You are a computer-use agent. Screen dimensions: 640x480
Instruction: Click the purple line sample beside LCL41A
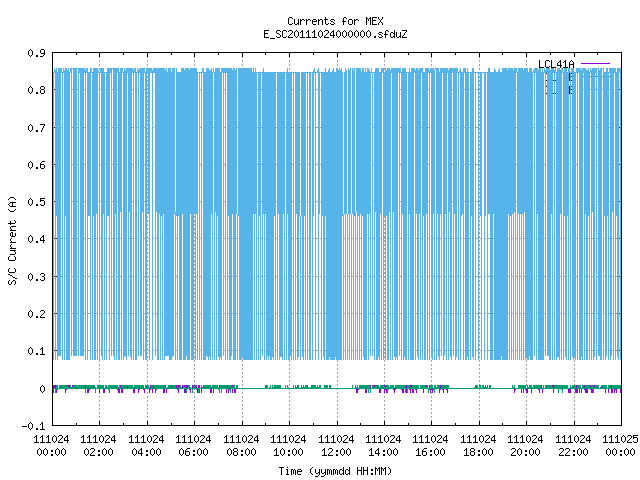595,64
